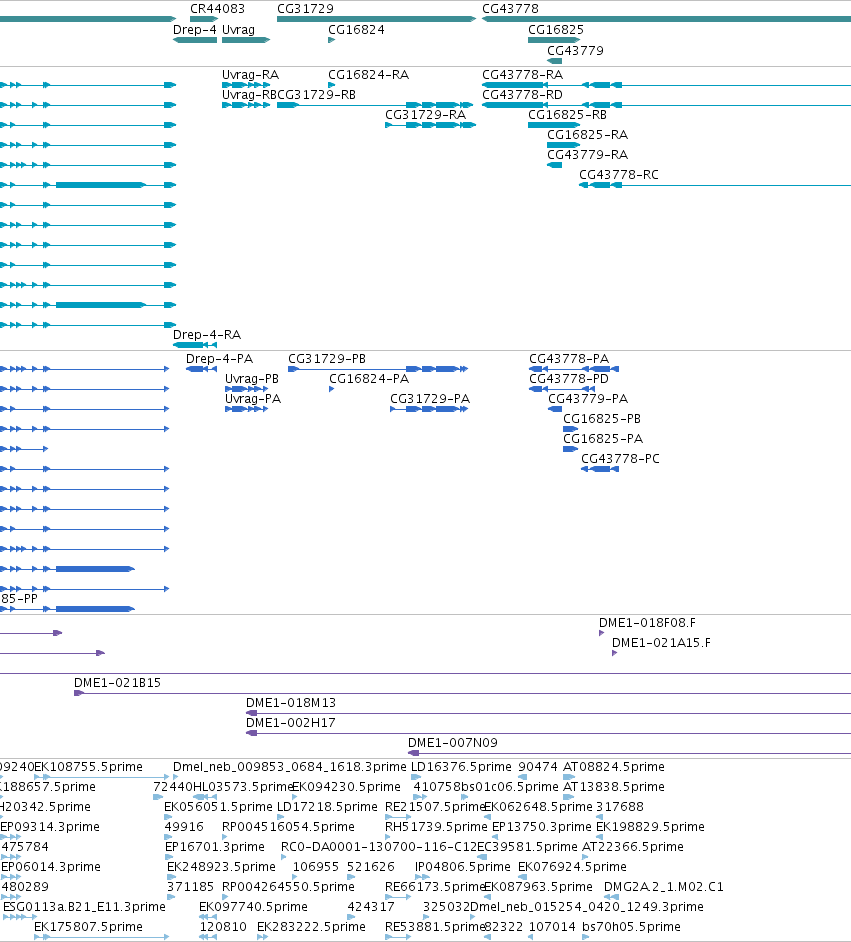Select the CR44083 gene label

tap(217, 9)
